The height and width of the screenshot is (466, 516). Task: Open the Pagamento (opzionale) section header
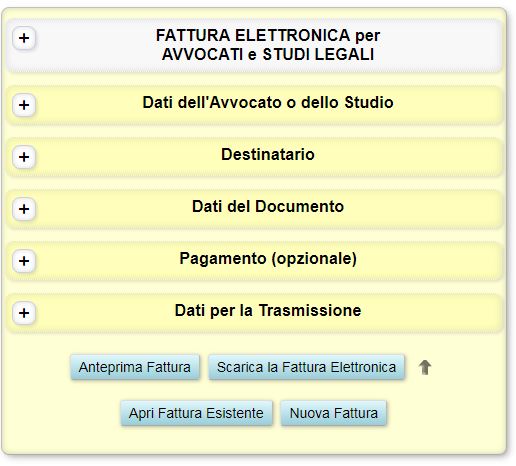pyautogui.click(x=254, y=261)
